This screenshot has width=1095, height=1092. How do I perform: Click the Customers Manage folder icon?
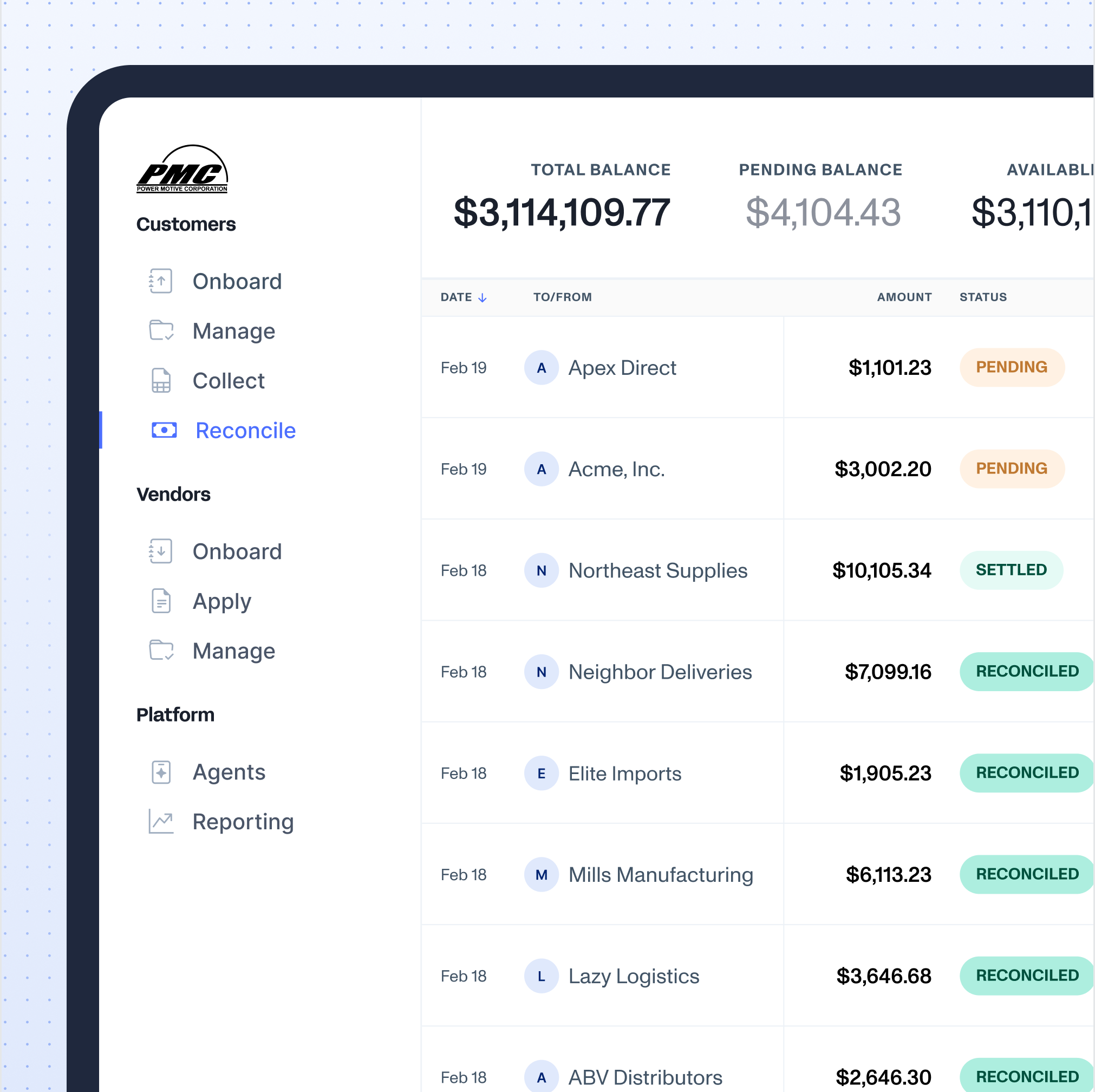tap(161, 330)
